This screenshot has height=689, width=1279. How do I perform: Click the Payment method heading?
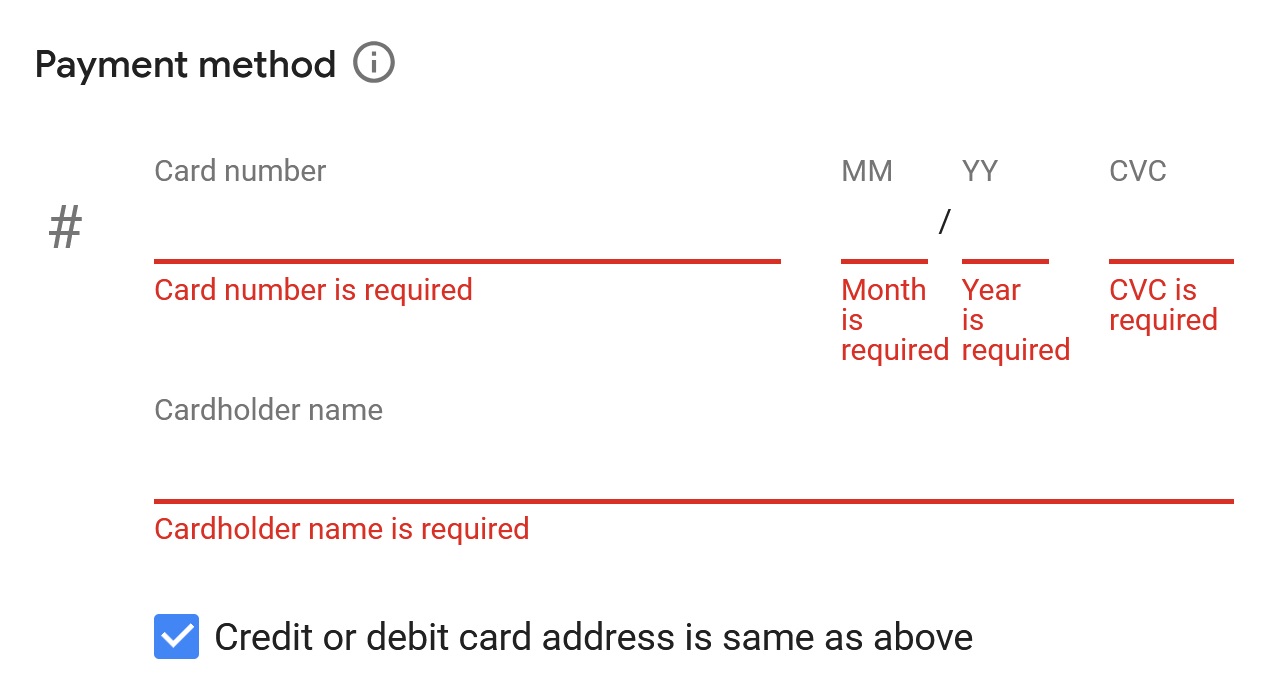click(185, 65)
